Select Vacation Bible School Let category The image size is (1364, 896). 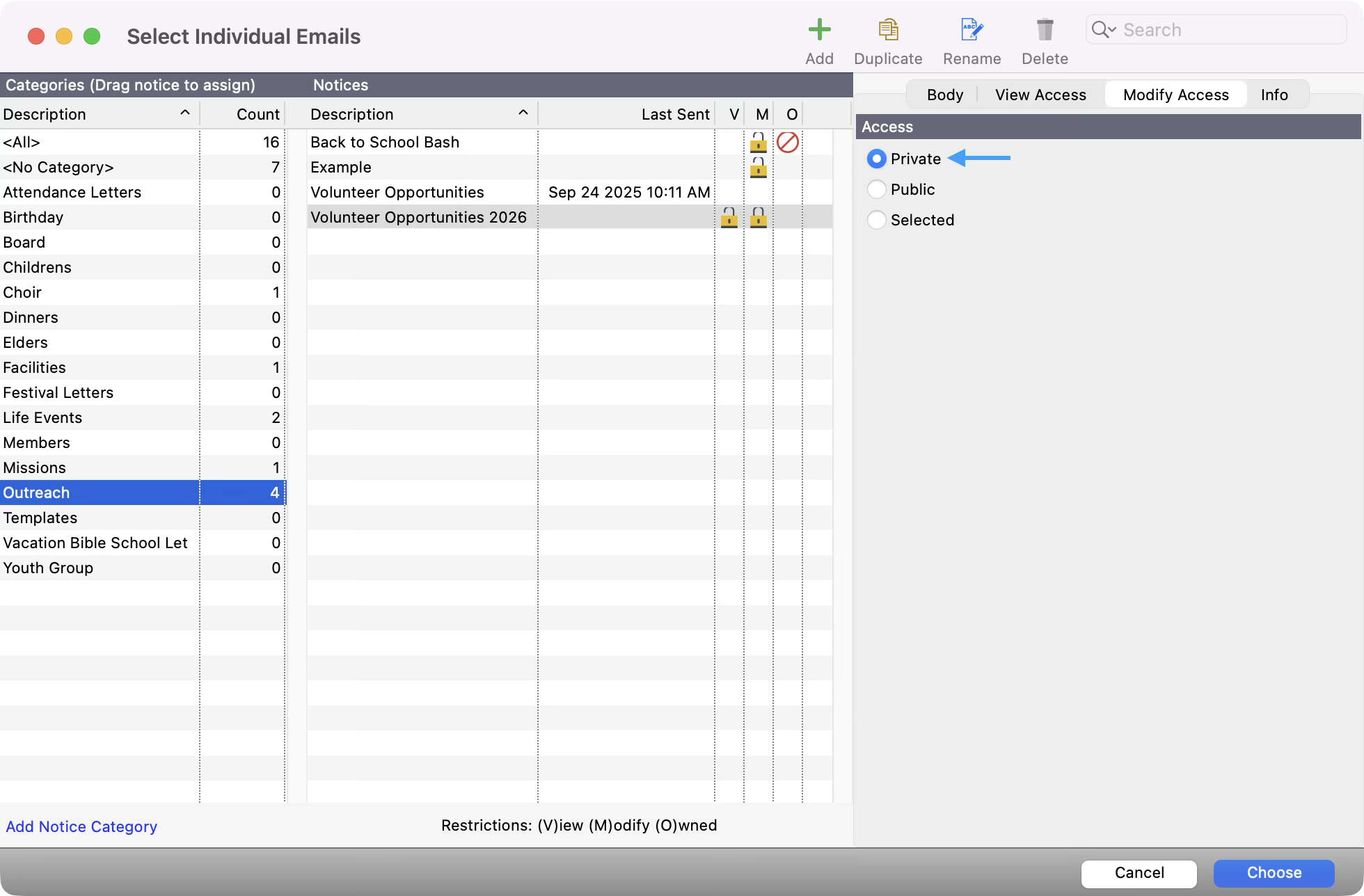[x=142, y=543]
